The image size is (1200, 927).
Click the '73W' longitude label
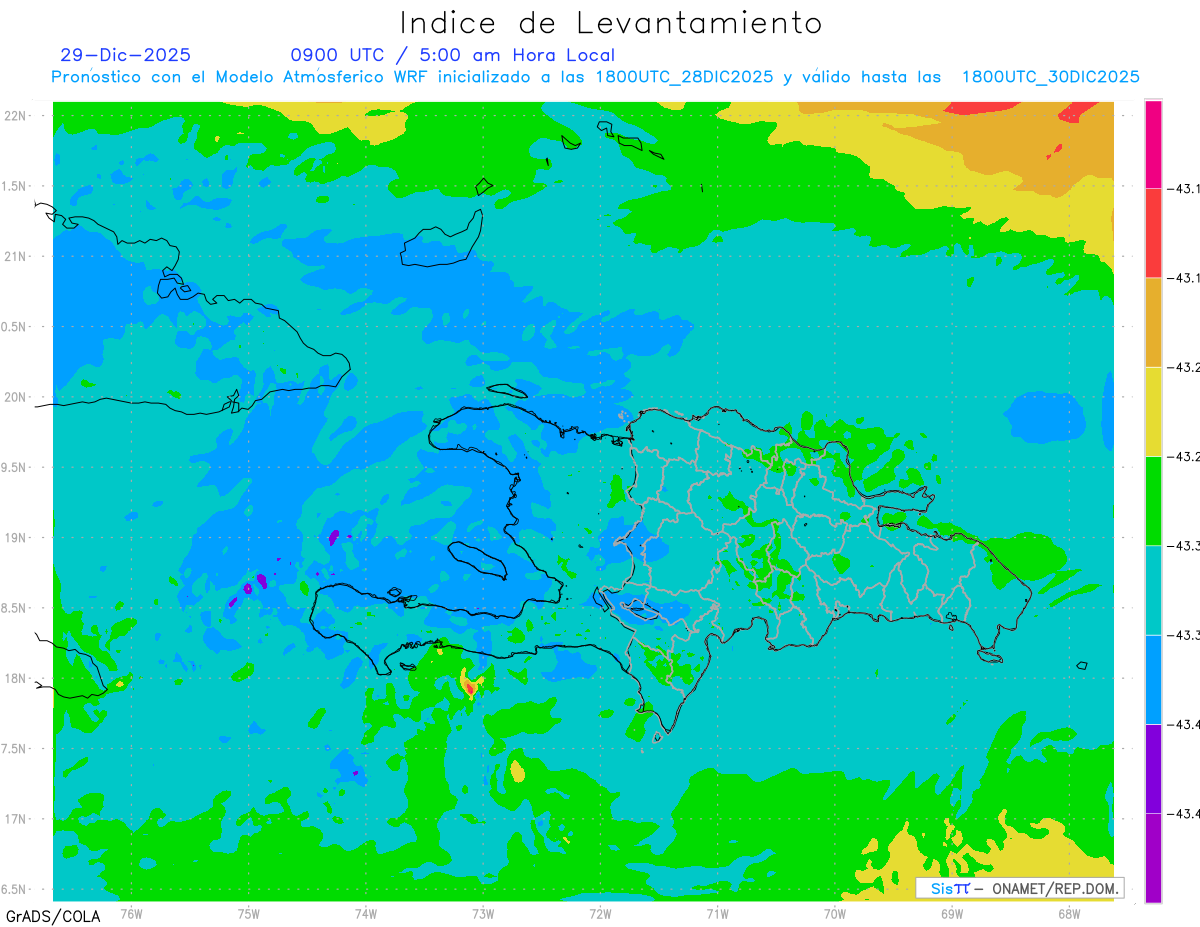coord(483,912)
